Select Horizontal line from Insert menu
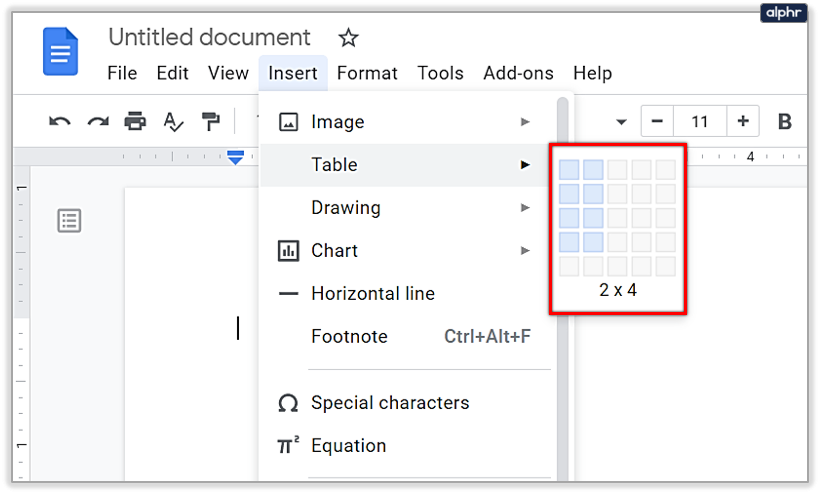The image size is (820, 494). pos(372,294)
